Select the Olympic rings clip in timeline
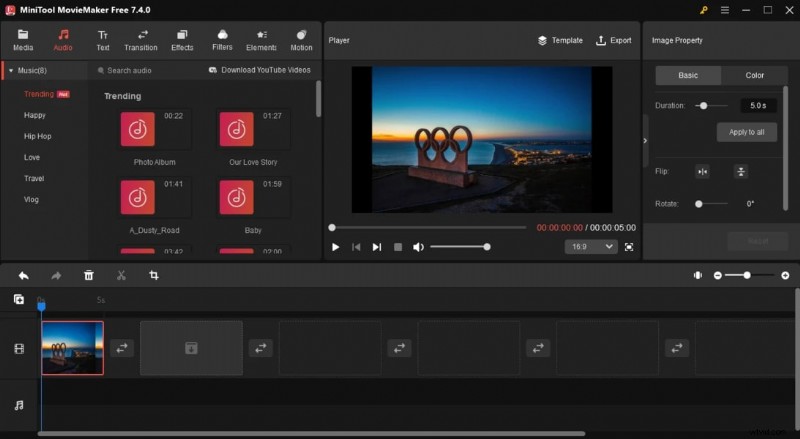The height and width of the screenshot is (439, 800). click(72, 348)
